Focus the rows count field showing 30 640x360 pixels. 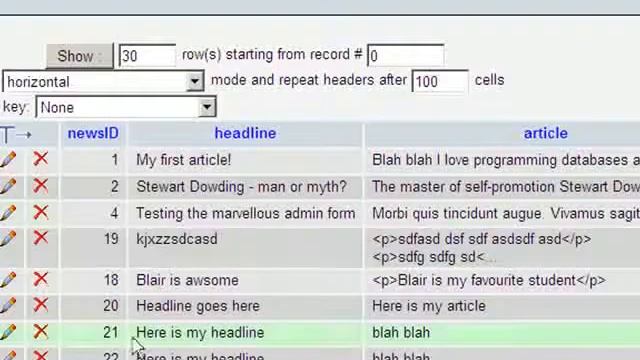point(147,56)
